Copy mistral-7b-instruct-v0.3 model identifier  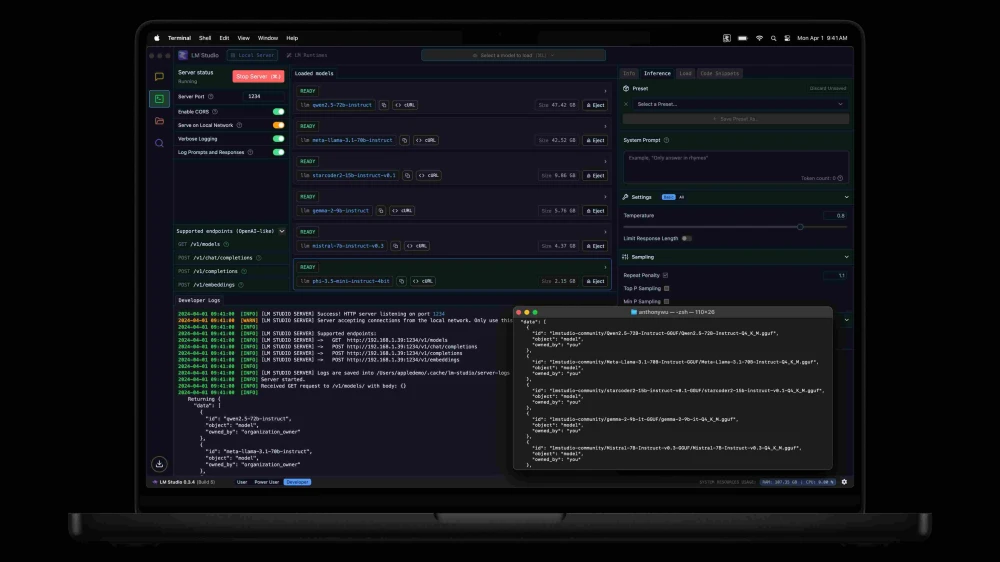click(x=395, y=246)
